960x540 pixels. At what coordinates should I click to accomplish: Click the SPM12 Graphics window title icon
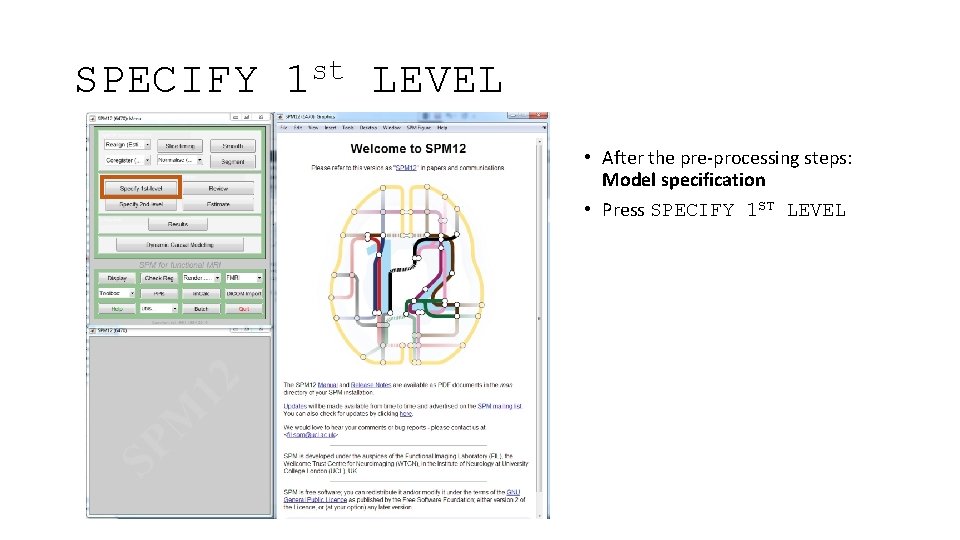click(x=280, y=116)
